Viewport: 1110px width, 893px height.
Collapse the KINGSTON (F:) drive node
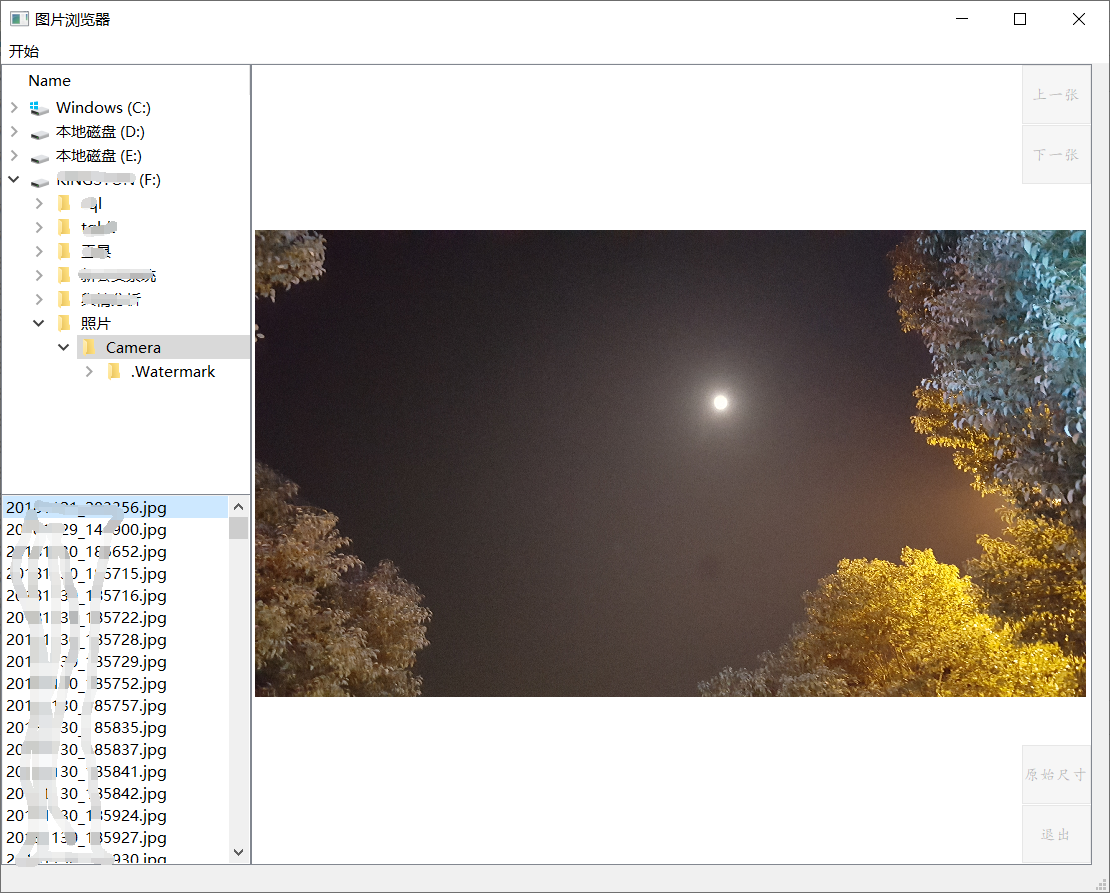point(14,179)
